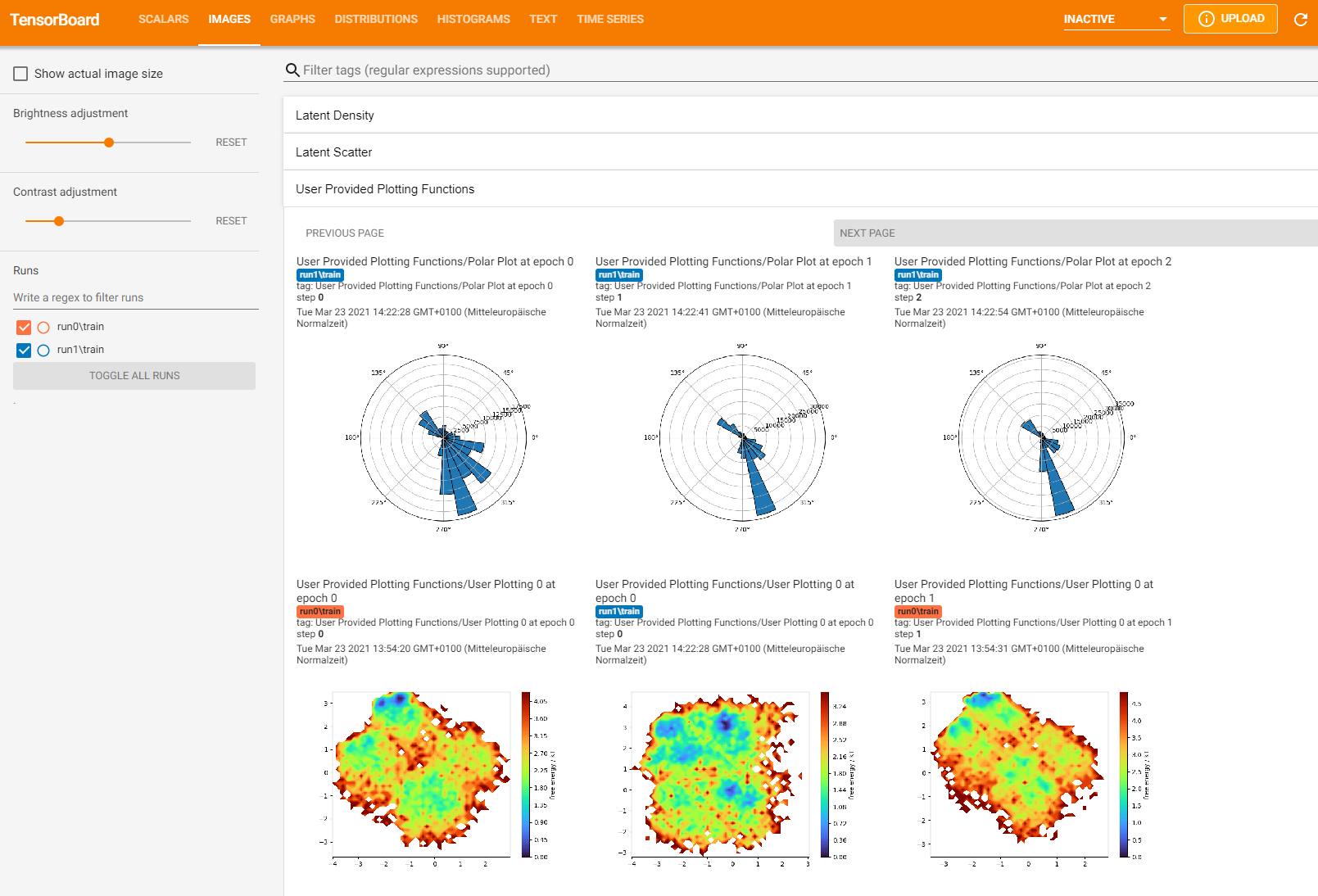The height and width of the screenshot is (896, 1318).
Task: Click TOGGLE ALL RUNS button
Action: pos(134,376)
